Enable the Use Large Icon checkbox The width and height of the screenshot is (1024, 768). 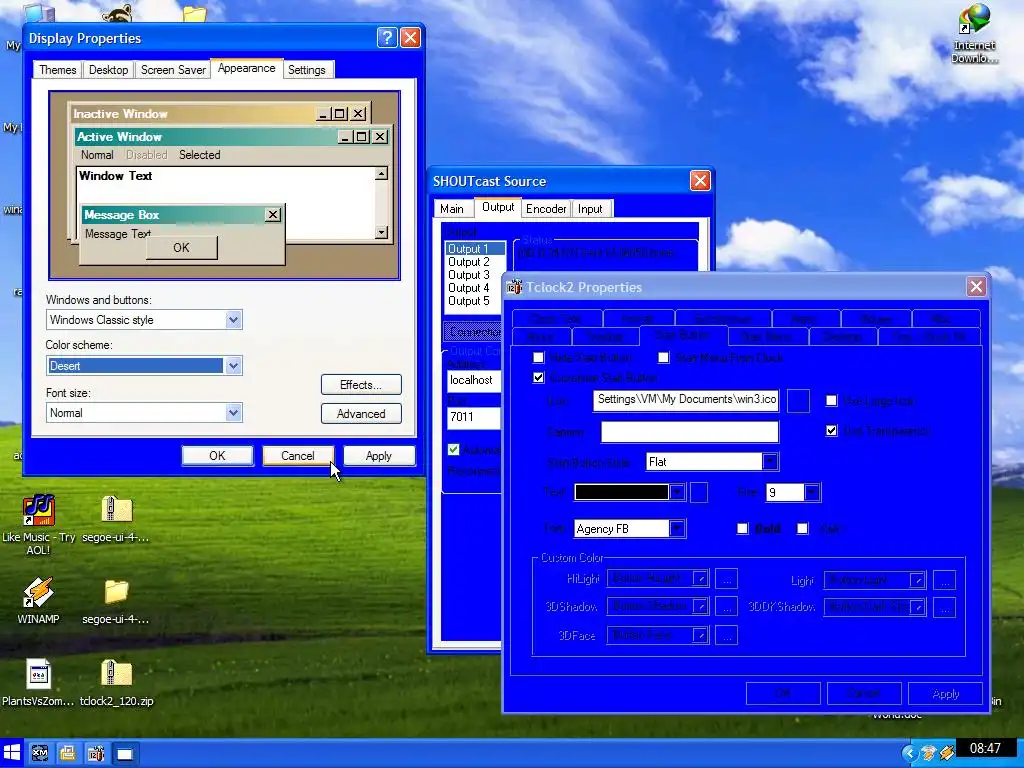(831, 401)
